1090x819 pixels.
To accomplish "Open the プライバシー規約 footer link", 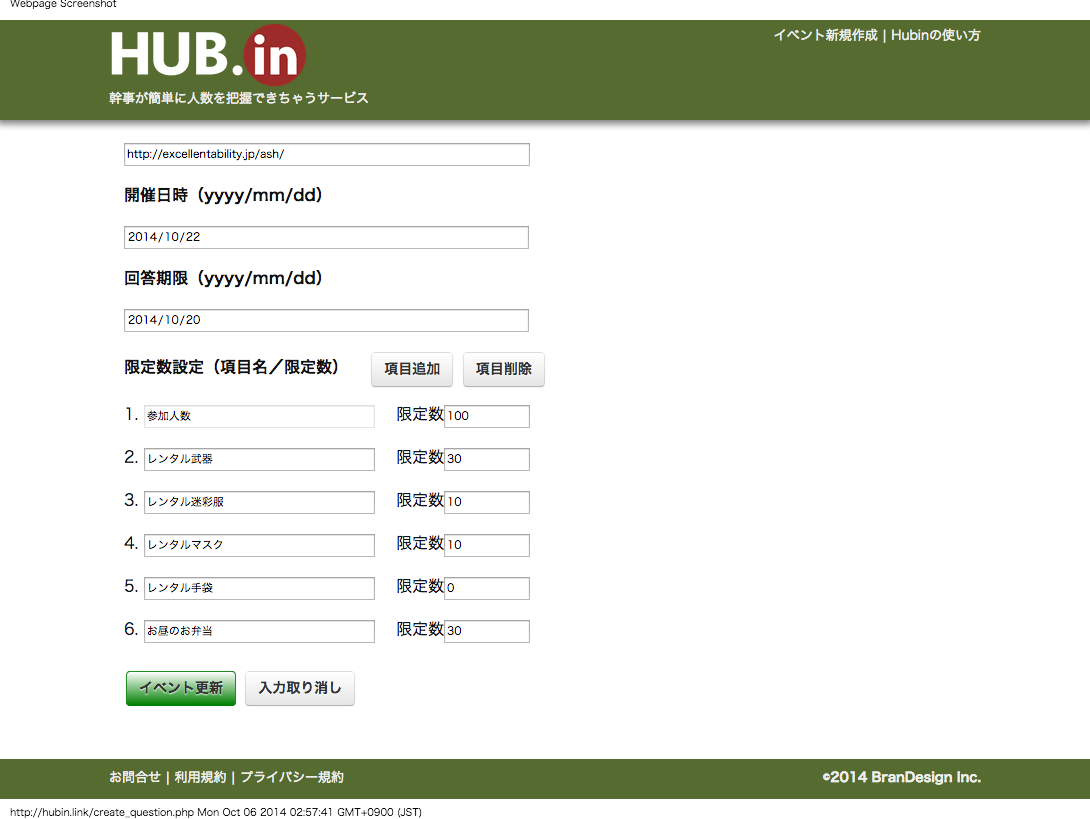I will 292,777.
